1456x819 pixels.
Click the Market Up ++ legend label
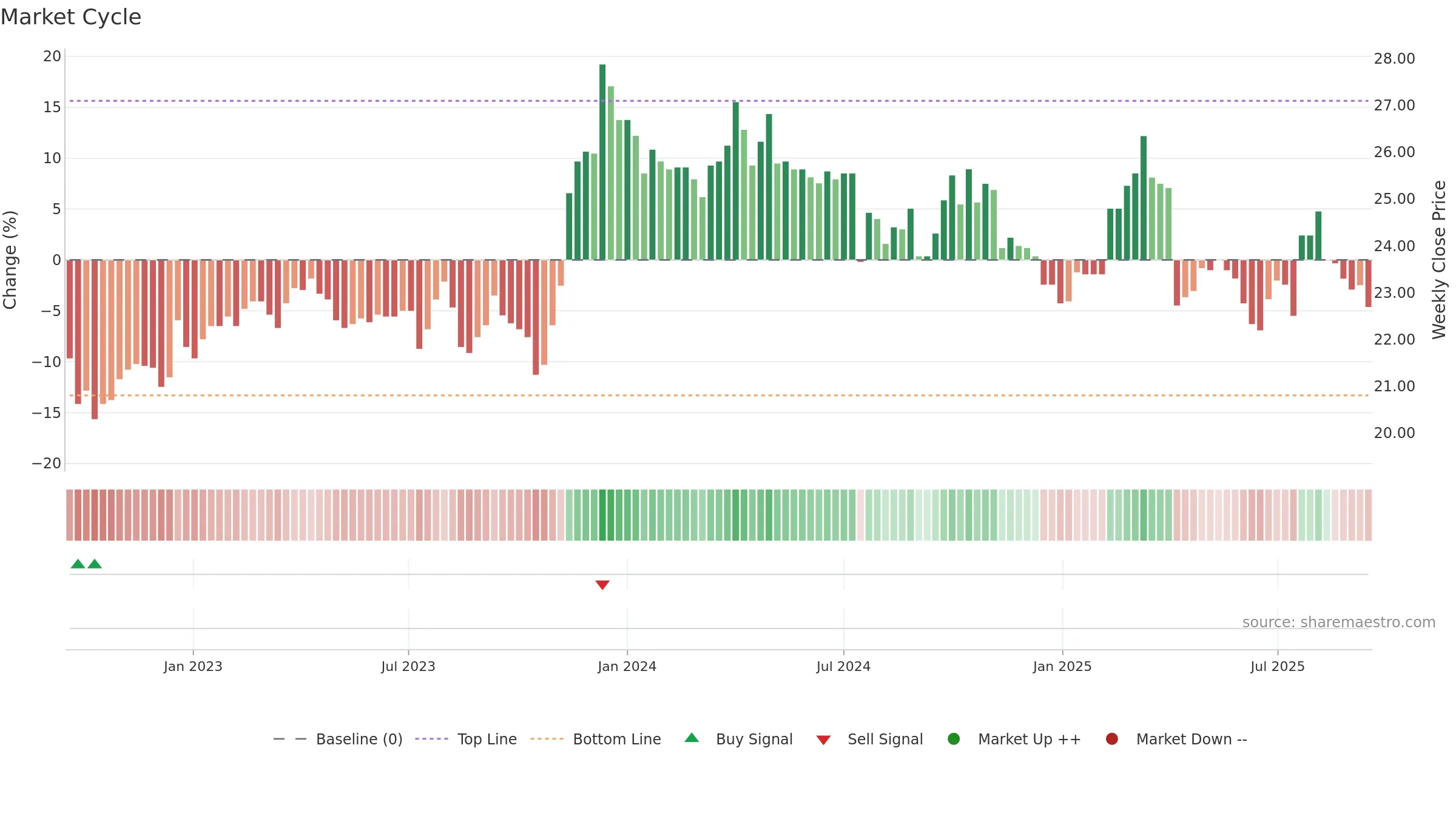(x=1030, y=740)
